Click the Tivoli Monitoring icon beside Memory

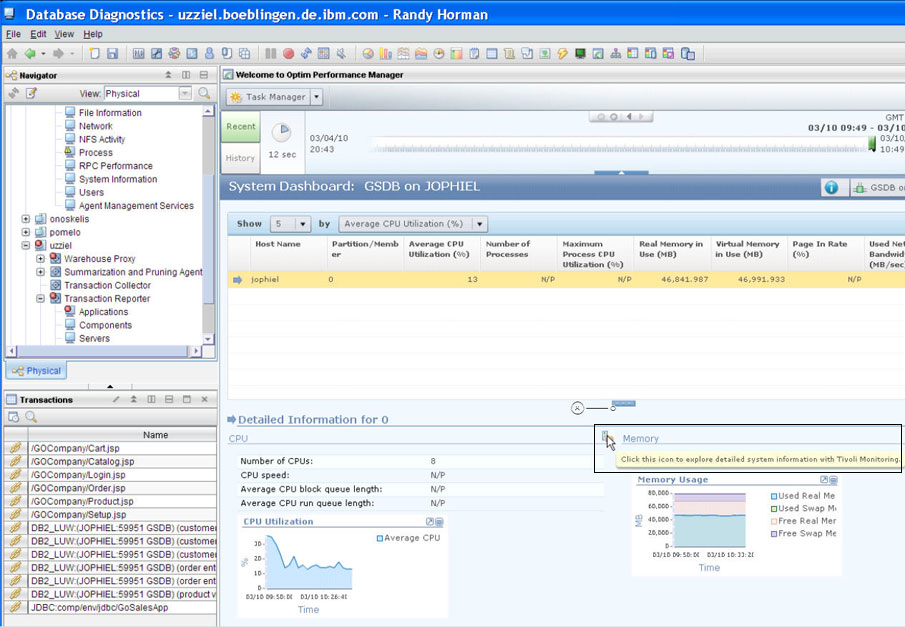[x=605, y=436]
